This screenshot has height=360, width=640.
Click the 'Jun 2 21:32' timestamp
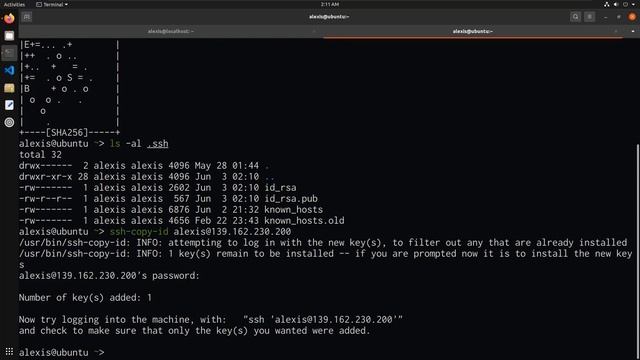point(227,210)
